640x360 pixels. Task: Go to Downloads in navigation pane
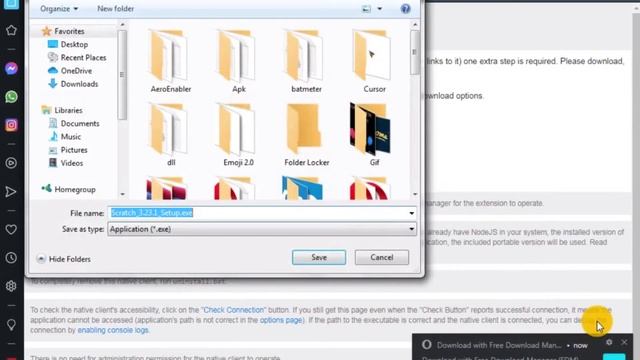(73, 84)
